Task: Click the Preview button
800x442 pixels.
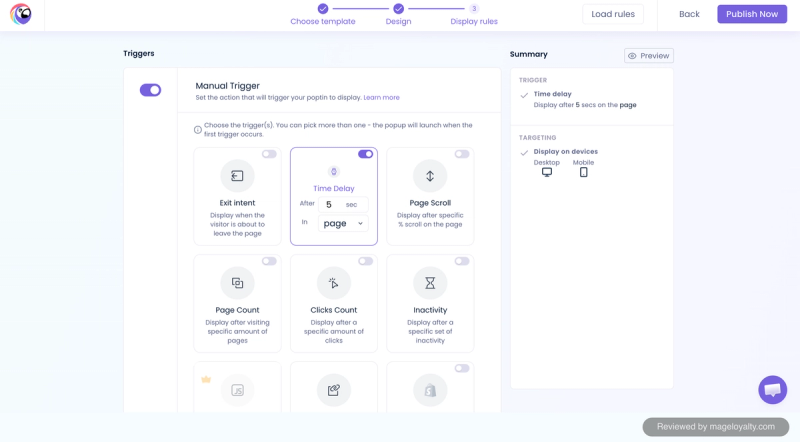Action: coord(648,56)
